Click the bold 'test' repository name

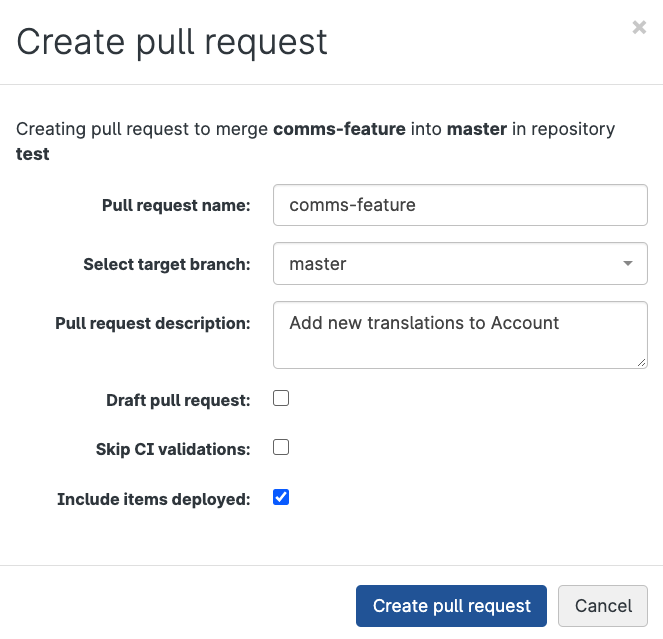(33, 155)
